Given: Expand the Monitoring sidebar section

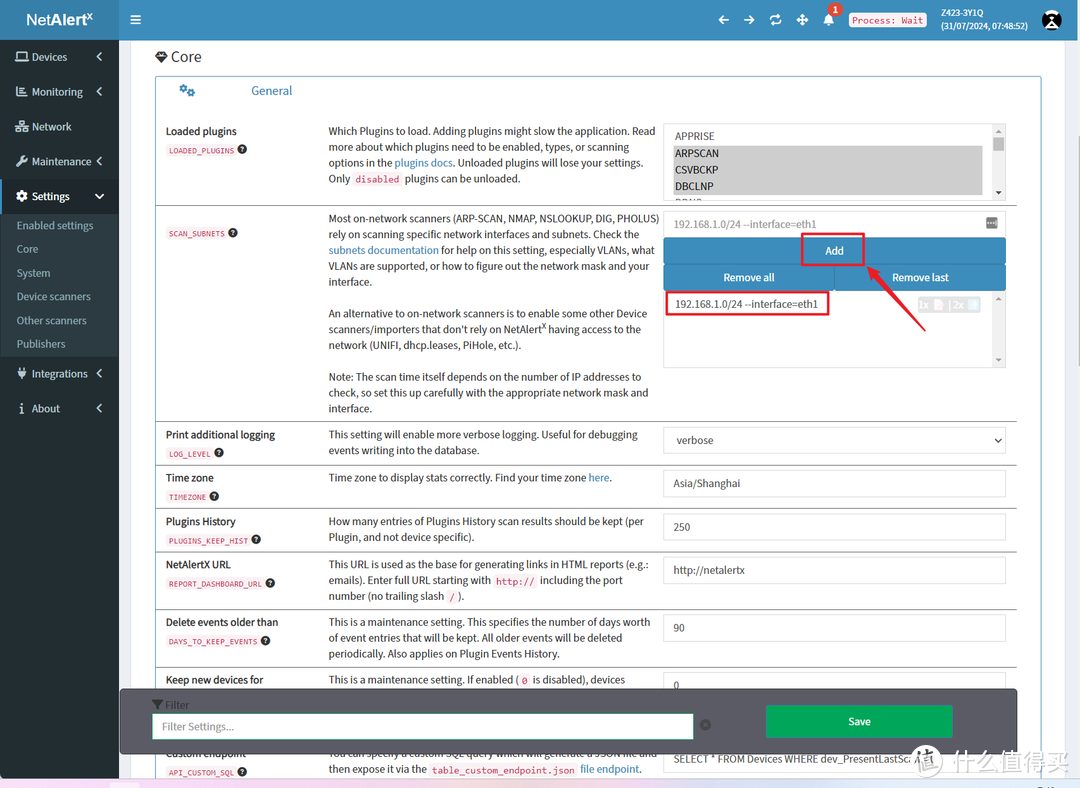Looking at the screenshot, I should tap(59, 92).
